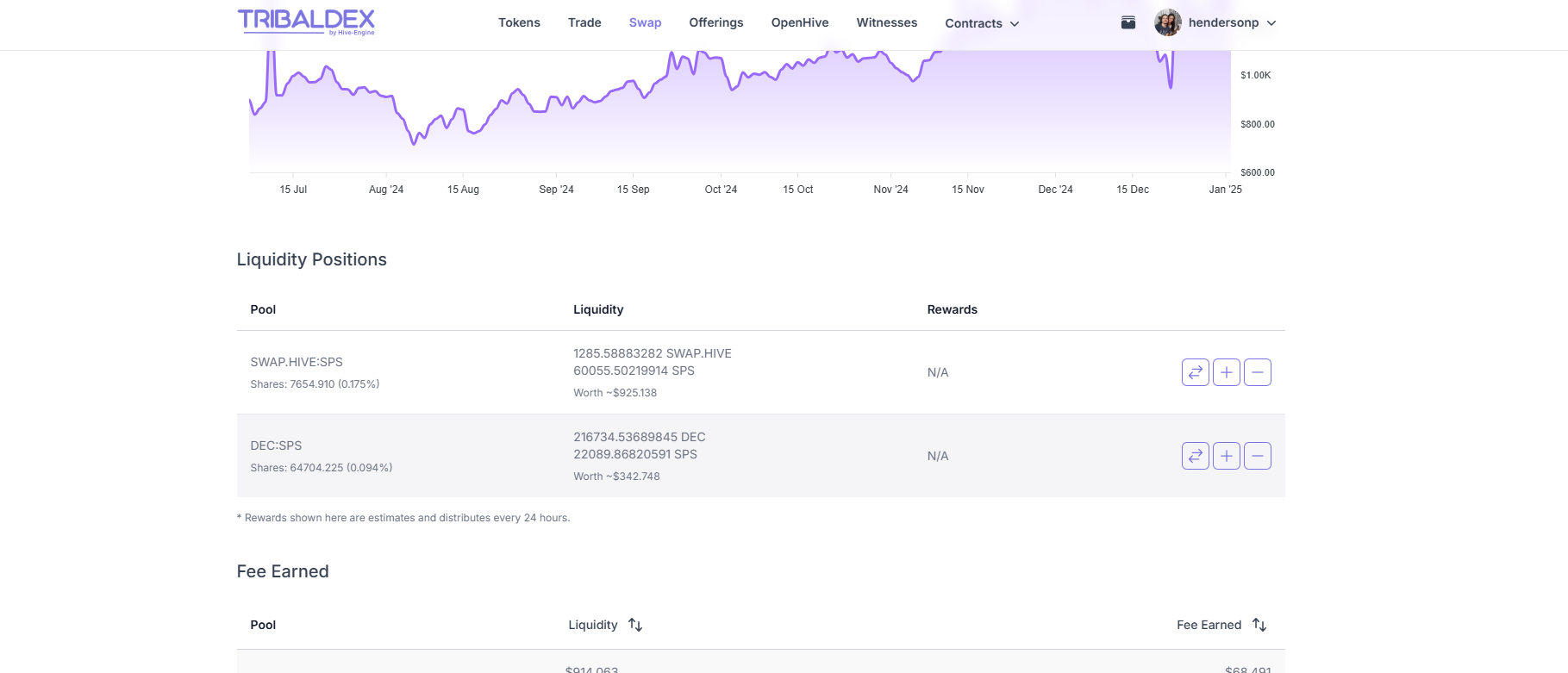Sort Fee Earned table by Liquidity

(605, 625)
